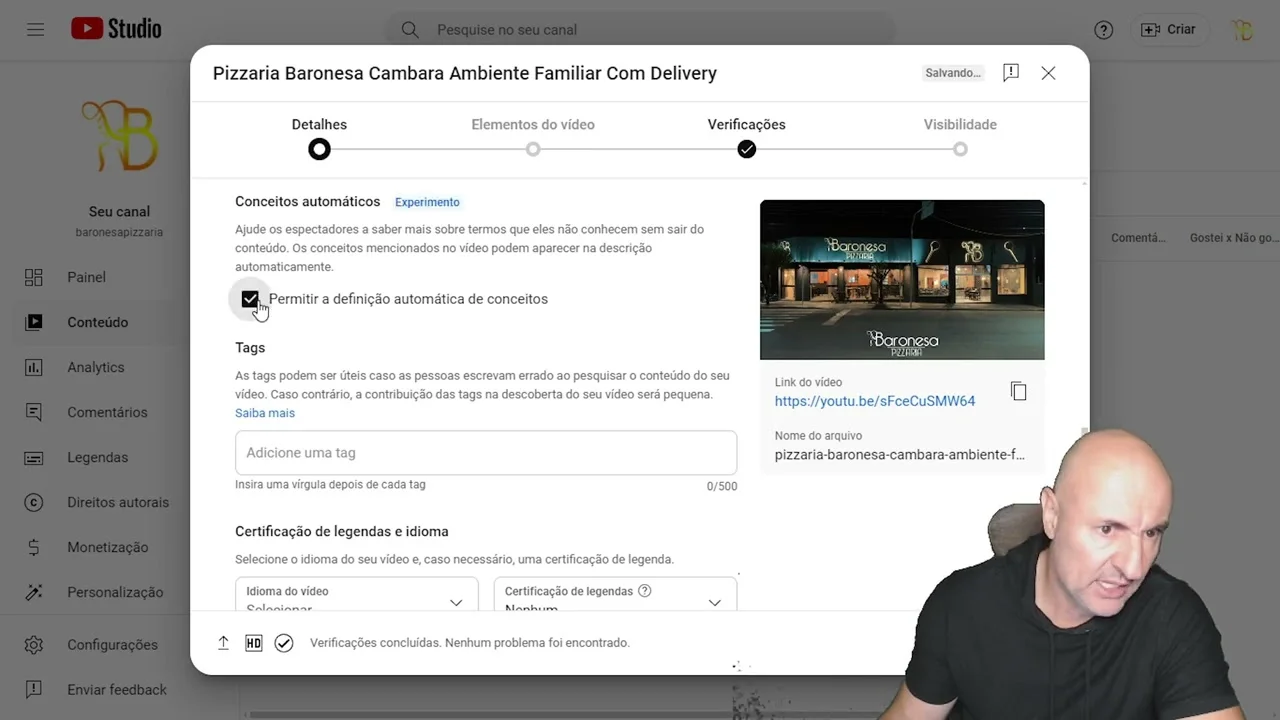Image resolution: width=1280 pixels, height=720 pixels.
Task: Copy the video link with copy icon
Action: point(1018,391)
